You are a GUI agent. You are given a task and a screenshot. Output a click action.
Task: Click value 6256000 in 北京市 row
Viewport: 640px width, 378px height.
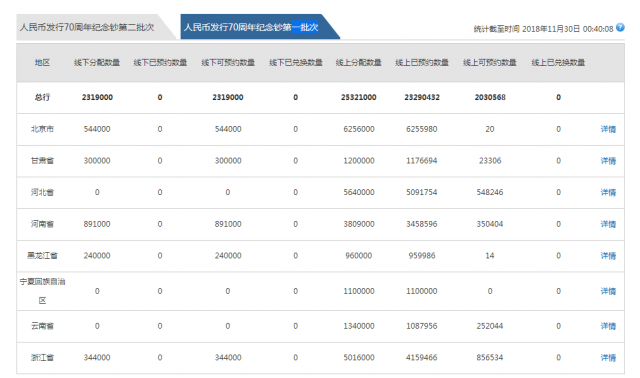coord(358,129)
